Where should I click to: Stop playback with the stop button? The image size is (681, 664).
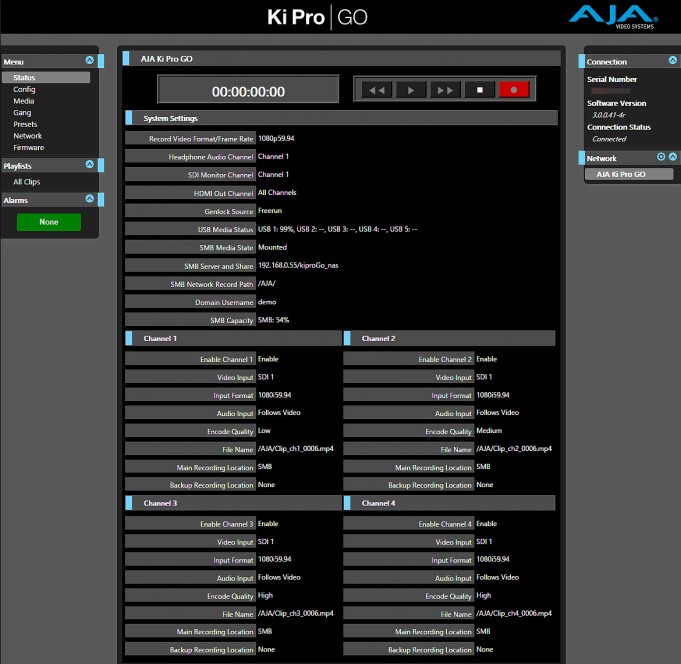point(479,90)
